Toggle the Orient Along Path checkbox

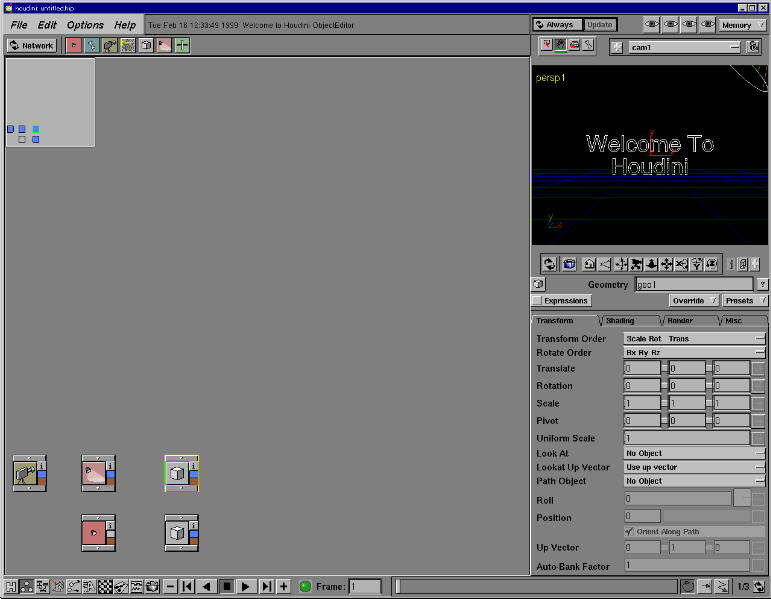pyautogui.click(x=629, y=532)
